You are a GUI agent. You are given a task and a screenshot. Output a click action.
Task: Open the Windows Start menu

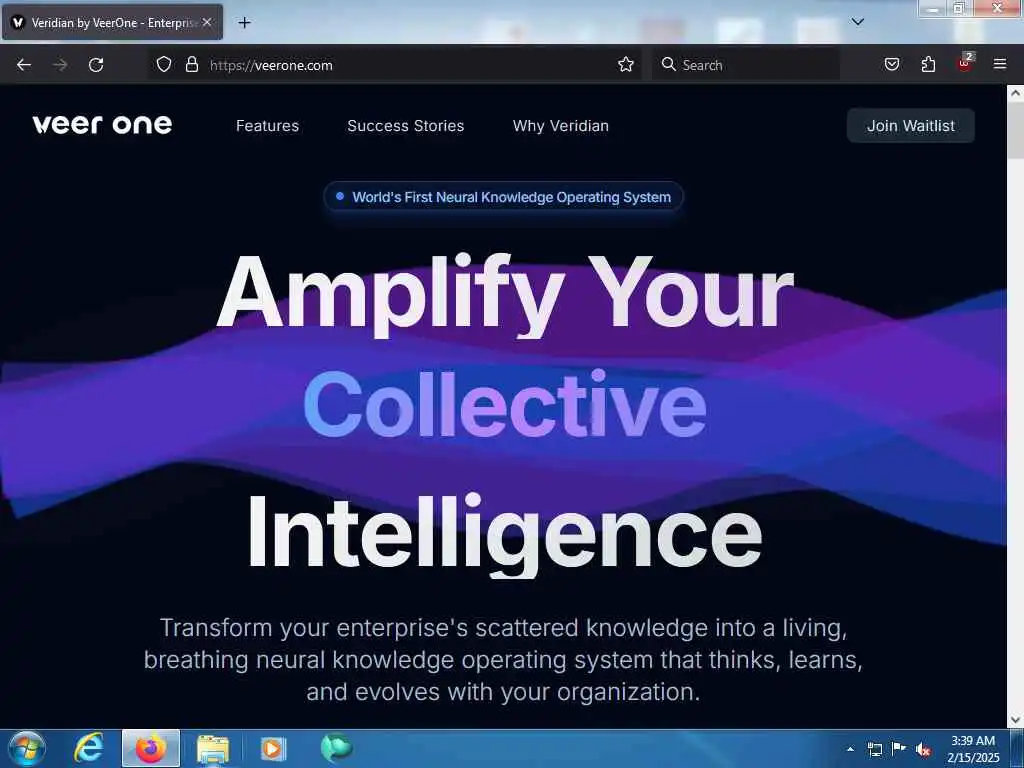click(27, 748)
